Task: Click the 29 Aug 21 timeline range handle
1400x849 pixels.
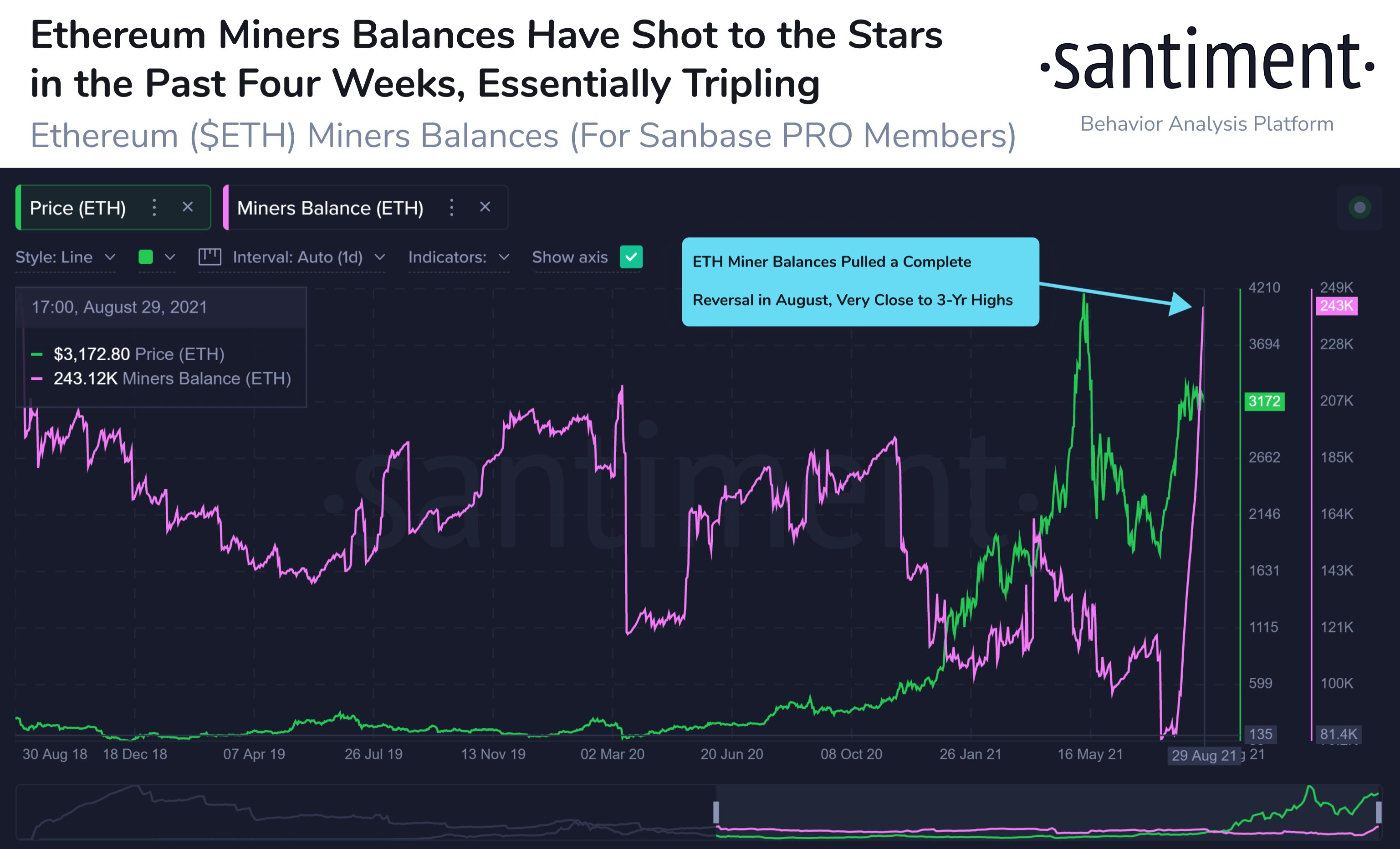Action: pos(1205,756)
